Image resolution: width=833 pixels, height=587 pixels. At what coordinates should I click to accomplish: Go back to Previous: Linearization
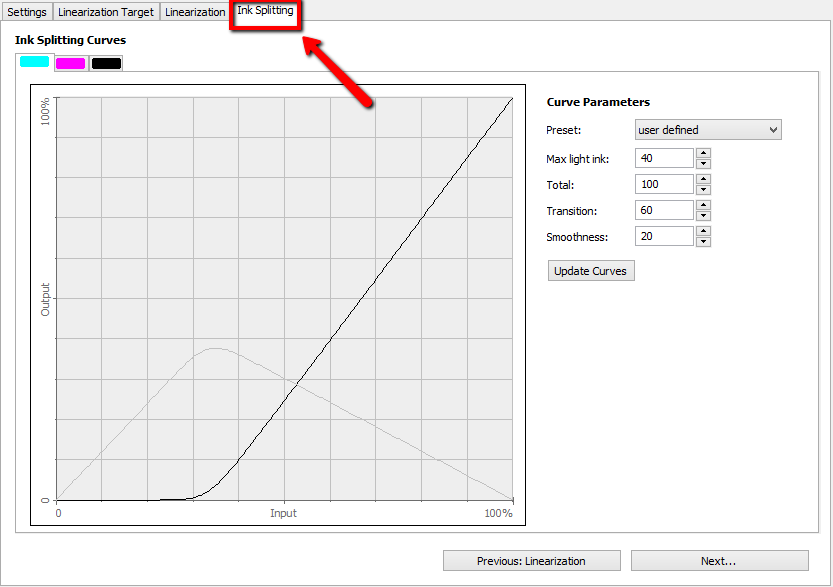click(x=531, y=561)
